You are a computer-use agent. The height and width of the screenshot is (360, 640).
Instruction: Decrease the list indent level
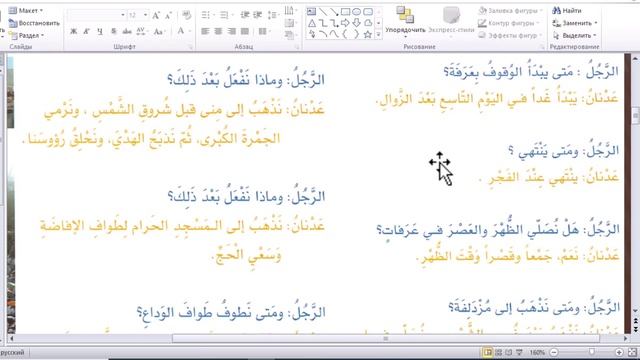(245, 16)
